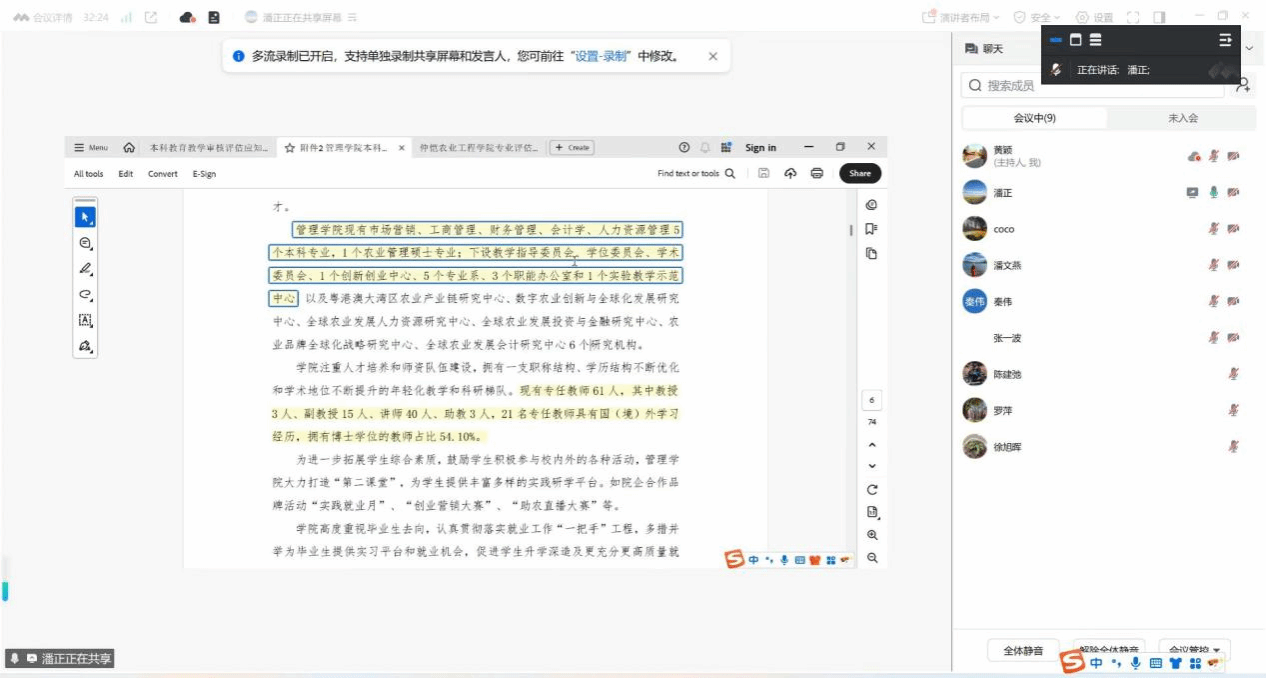Switch to the 未入会 tab
The image size is (1266, 678).
tap(1182, 118)
